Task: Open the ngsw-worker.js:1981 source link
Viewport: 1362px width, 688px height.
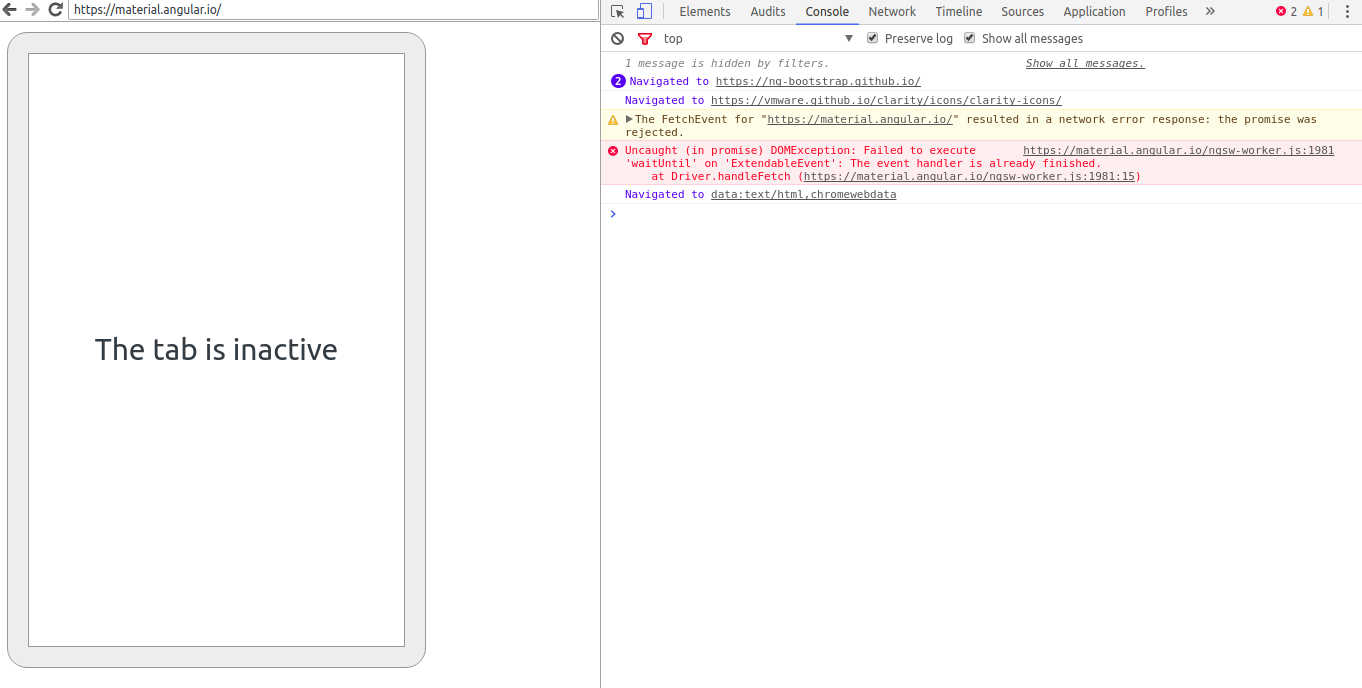Action: coord(1176,150)
